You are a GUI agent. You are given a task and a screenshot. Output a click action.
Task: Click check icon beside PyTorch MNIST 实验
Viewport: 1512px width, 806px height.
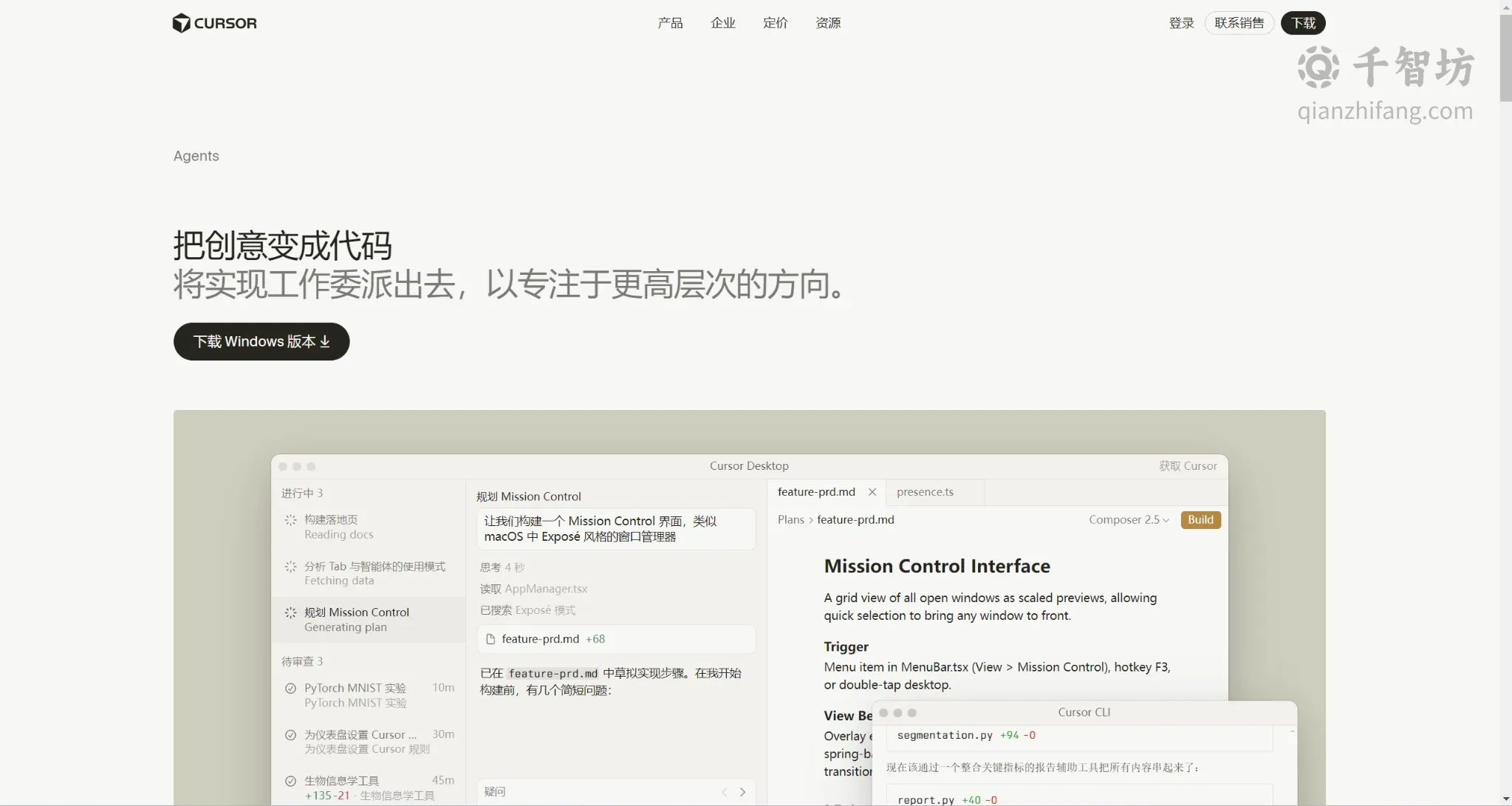tap(291, 689)
